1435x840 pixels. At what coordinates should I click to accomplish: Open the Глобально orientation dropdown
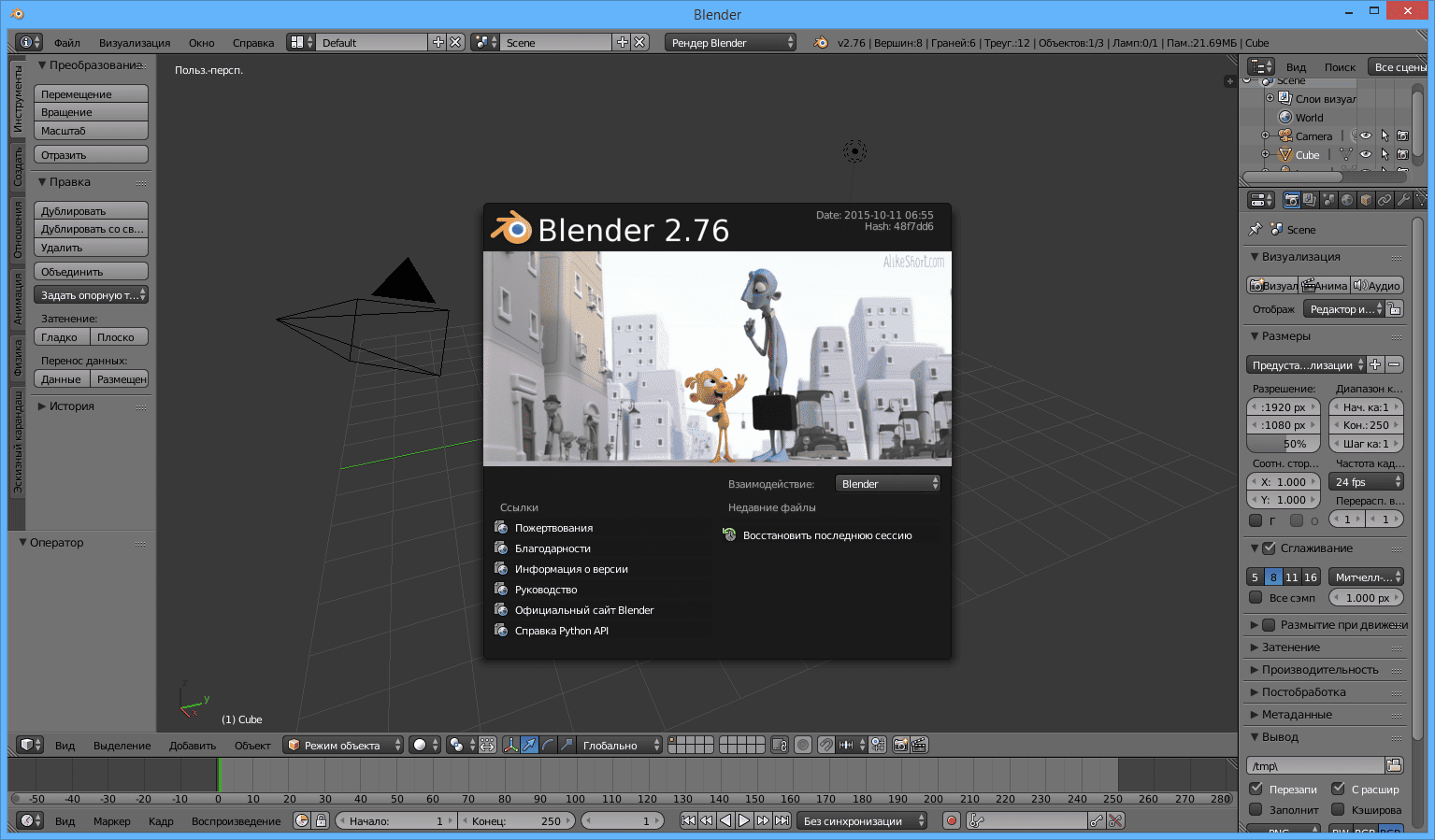[x=620, y=745]
